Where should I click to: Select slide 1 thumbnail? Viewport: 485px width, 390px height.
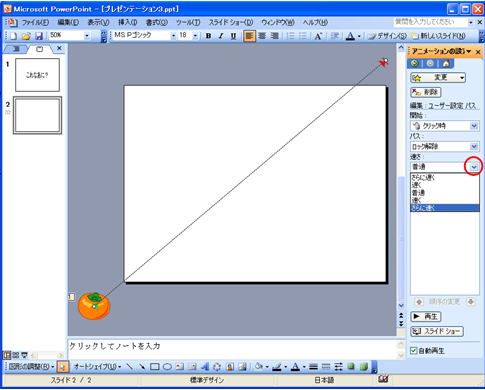(x=37, y=75)
